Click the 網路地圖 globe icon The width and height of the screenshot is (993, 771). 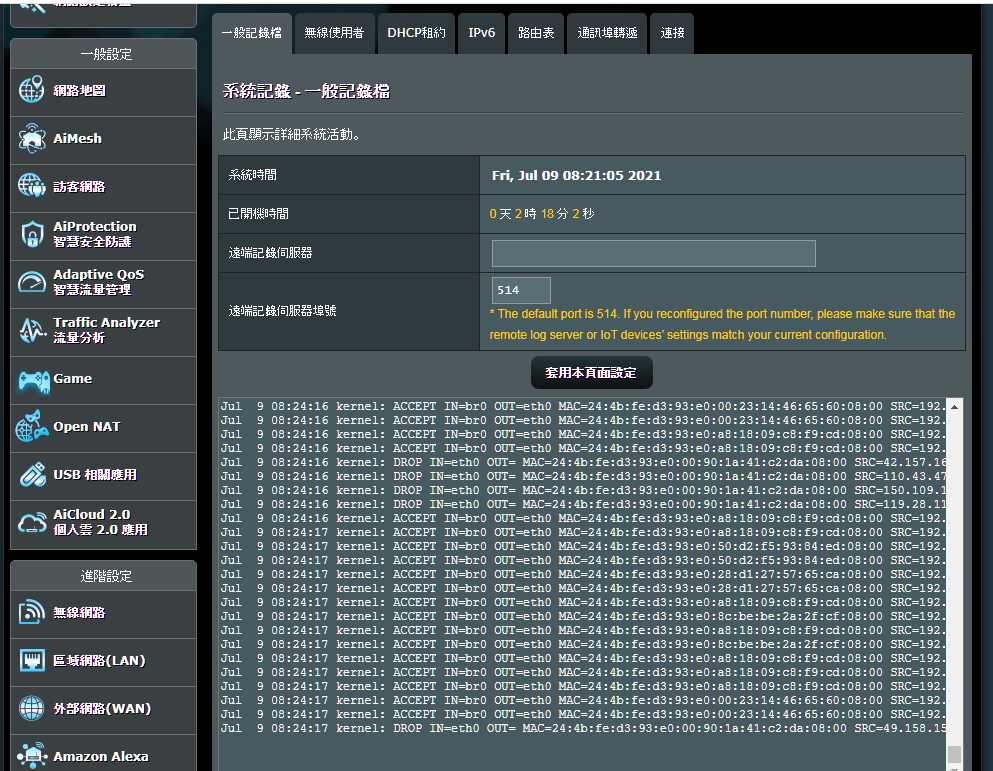[x=31, y=90]
